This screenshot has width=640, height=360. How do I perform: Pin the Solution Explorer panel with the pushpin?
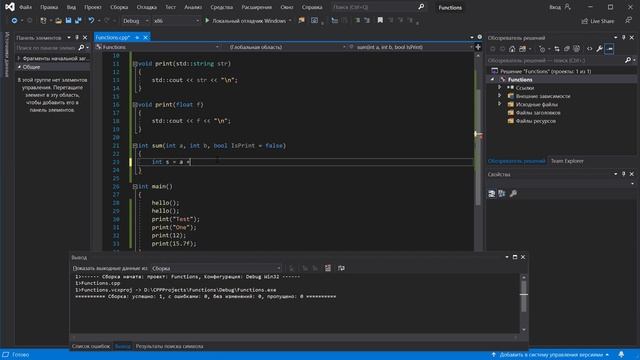click(x=624, y=38)
